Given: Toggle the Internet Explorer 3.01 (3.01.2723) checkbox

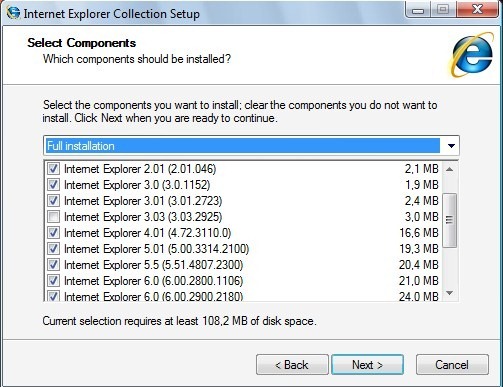Looking at the screenshot, I should point(53,201).
